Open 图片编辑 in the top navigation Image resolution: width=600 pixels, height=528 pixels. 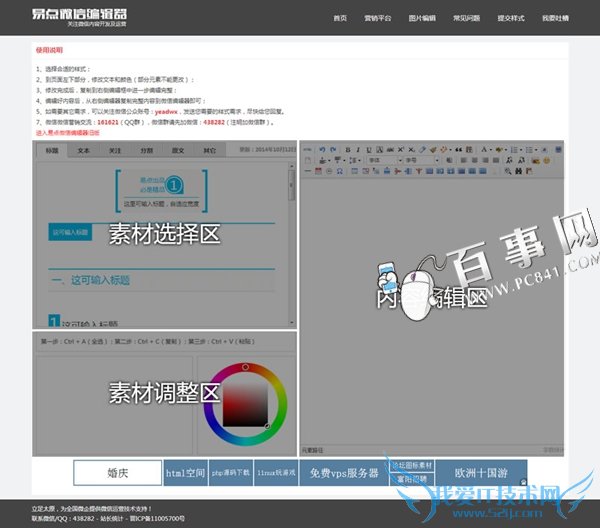(x=422, y=18)
